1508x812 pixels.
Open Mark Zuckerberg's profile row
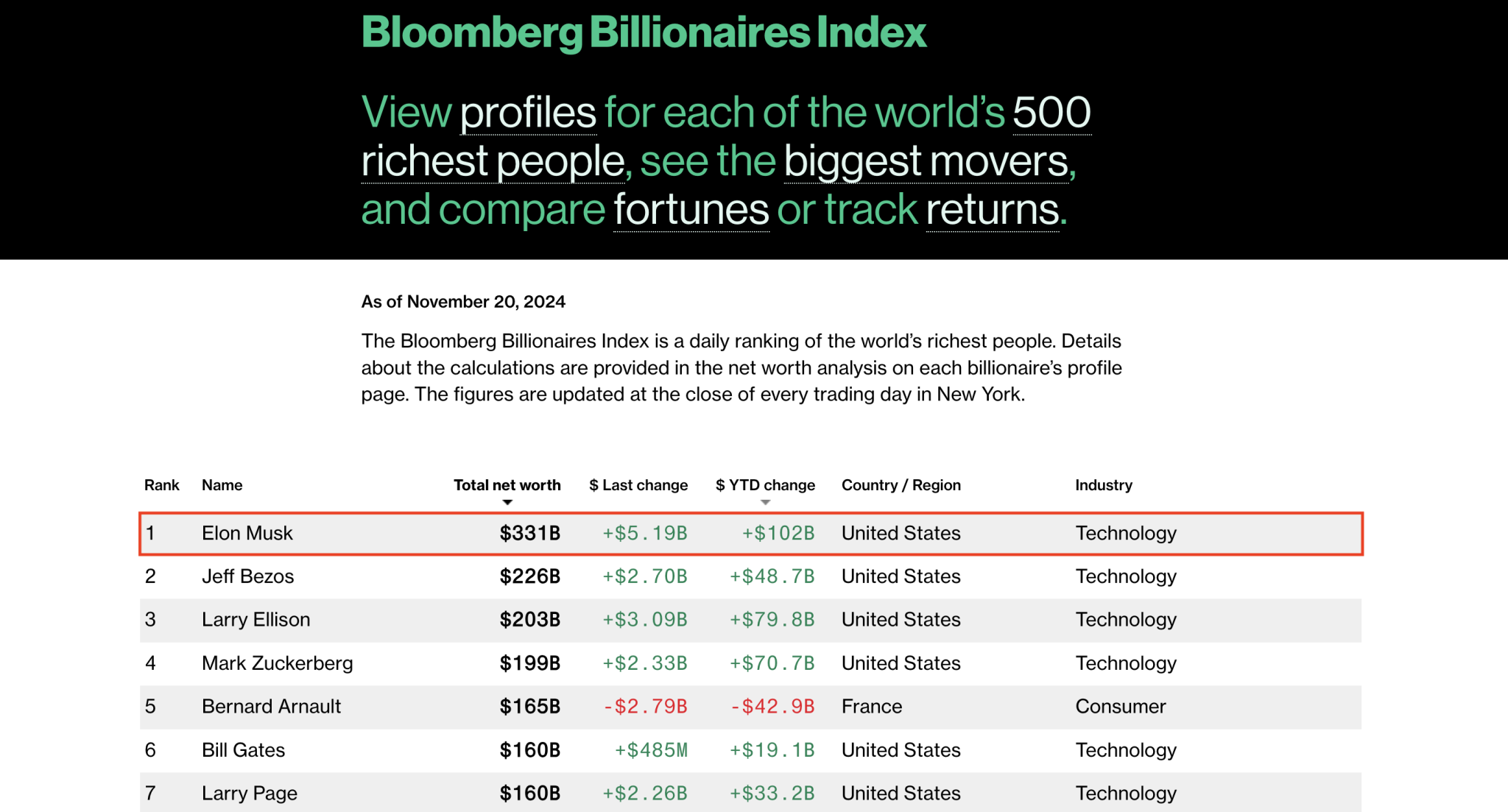pos(751,663)
